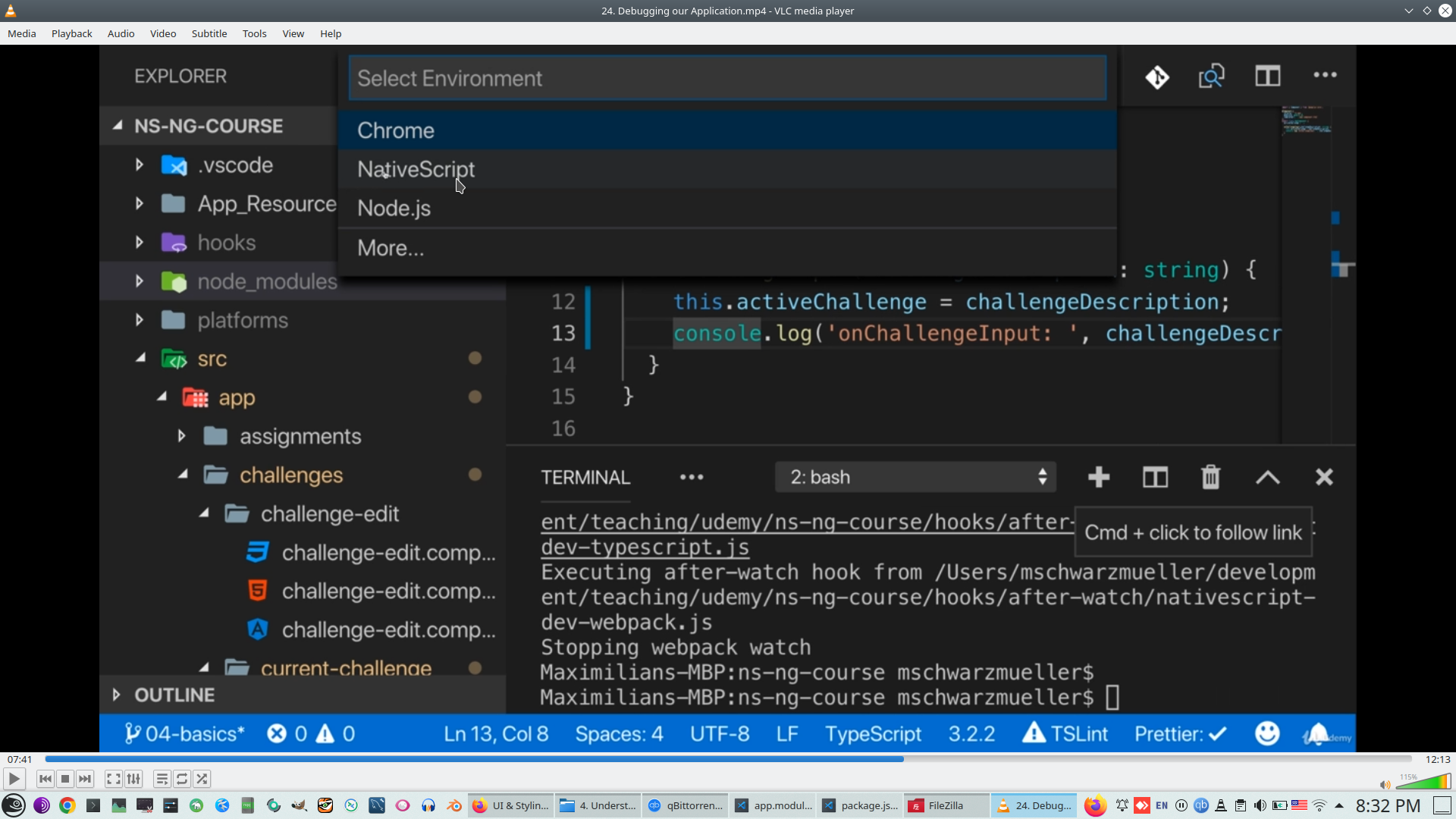Screen dimensions: 1456x819
Task: Toggle the playlist view
Action: coord(162,779)
